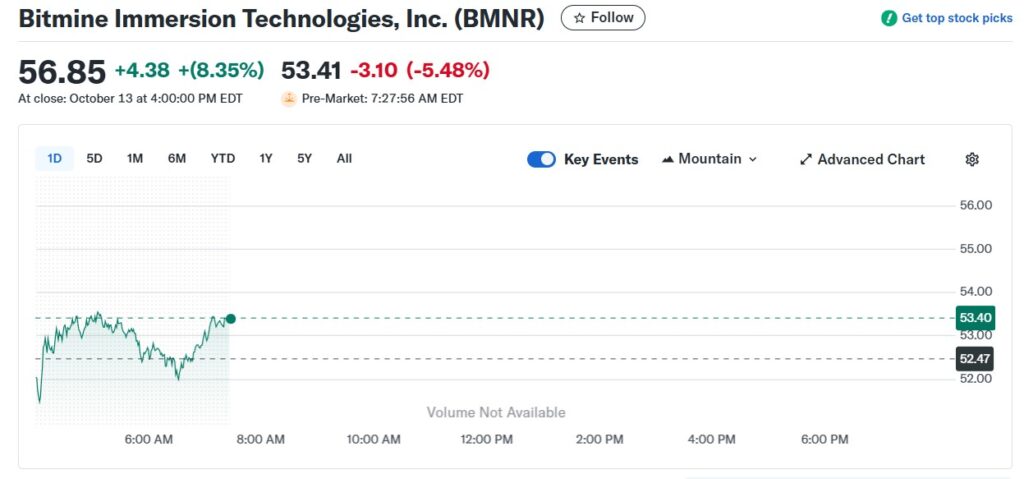Click the pre-market sunrise icon
The height and width of the screenshot is (479, 1024).
coord(289,99)
